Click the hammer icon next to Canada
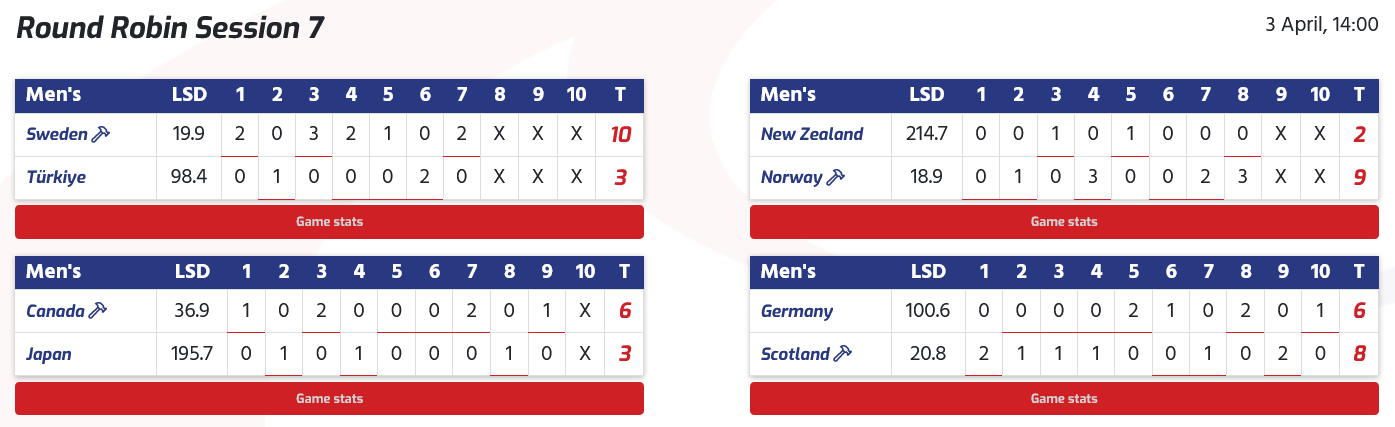The image size is (1395, 427). click(97, 311)
